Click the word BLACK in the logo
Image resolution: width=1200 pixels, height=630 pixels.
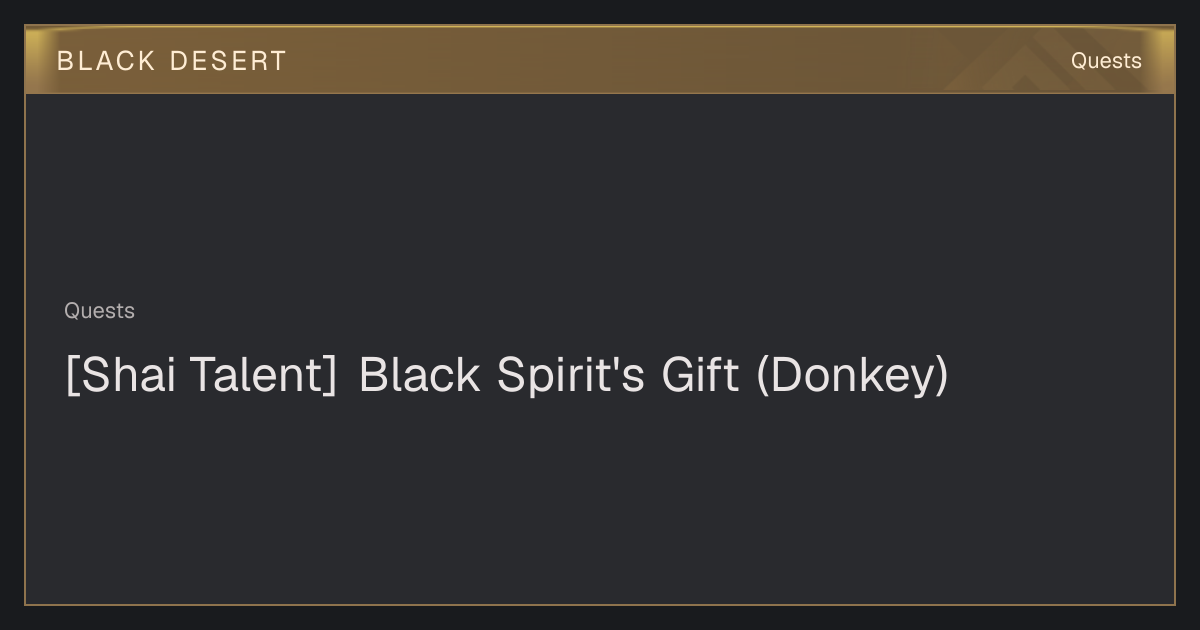(x=106, y=61)
